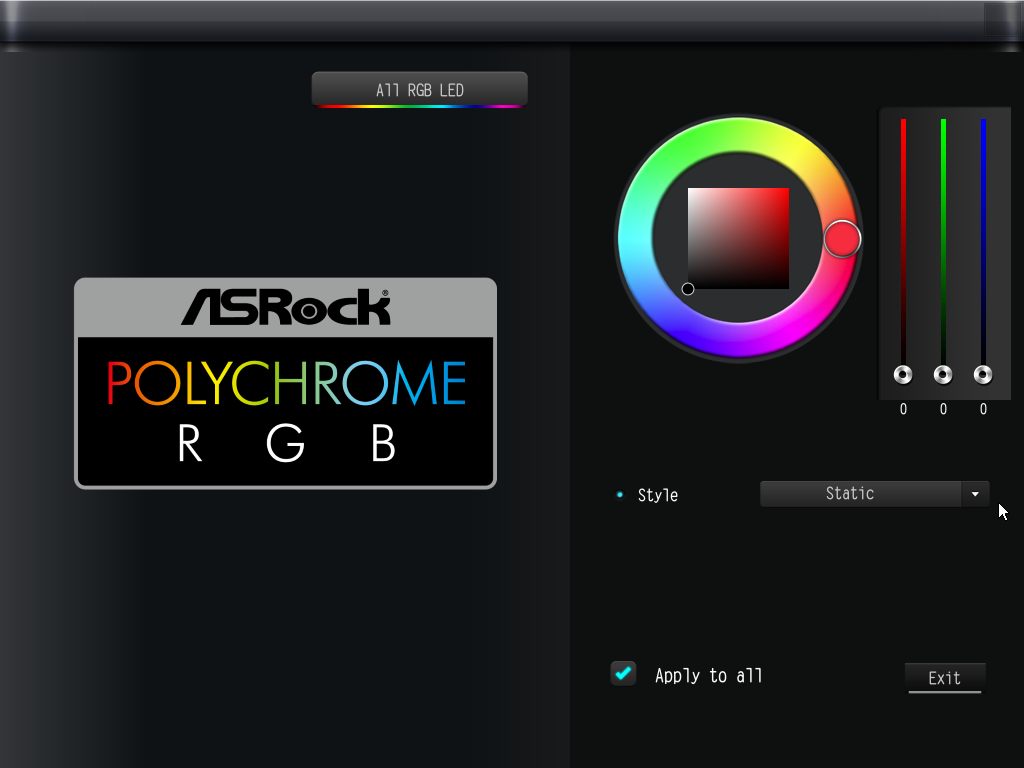Screen dimensions: 1024x768
Task: Click the blue slider value 0
Action: [983, 409]
